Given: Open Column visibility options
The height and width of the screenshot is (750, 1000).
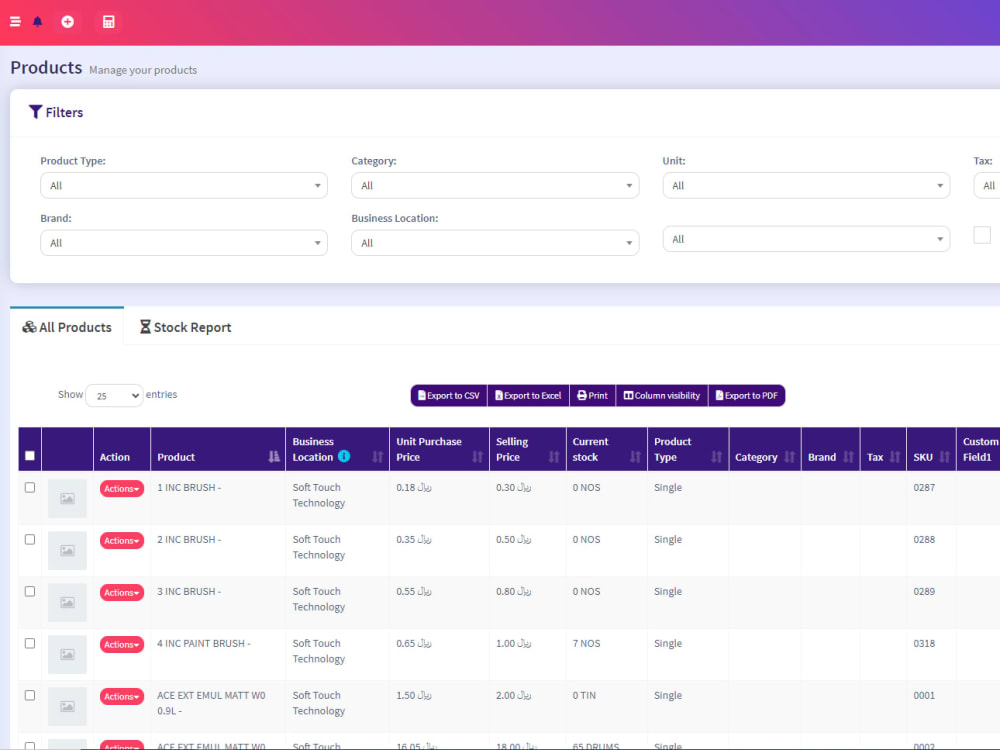Looking at the screenshot, I should (662, 395).
